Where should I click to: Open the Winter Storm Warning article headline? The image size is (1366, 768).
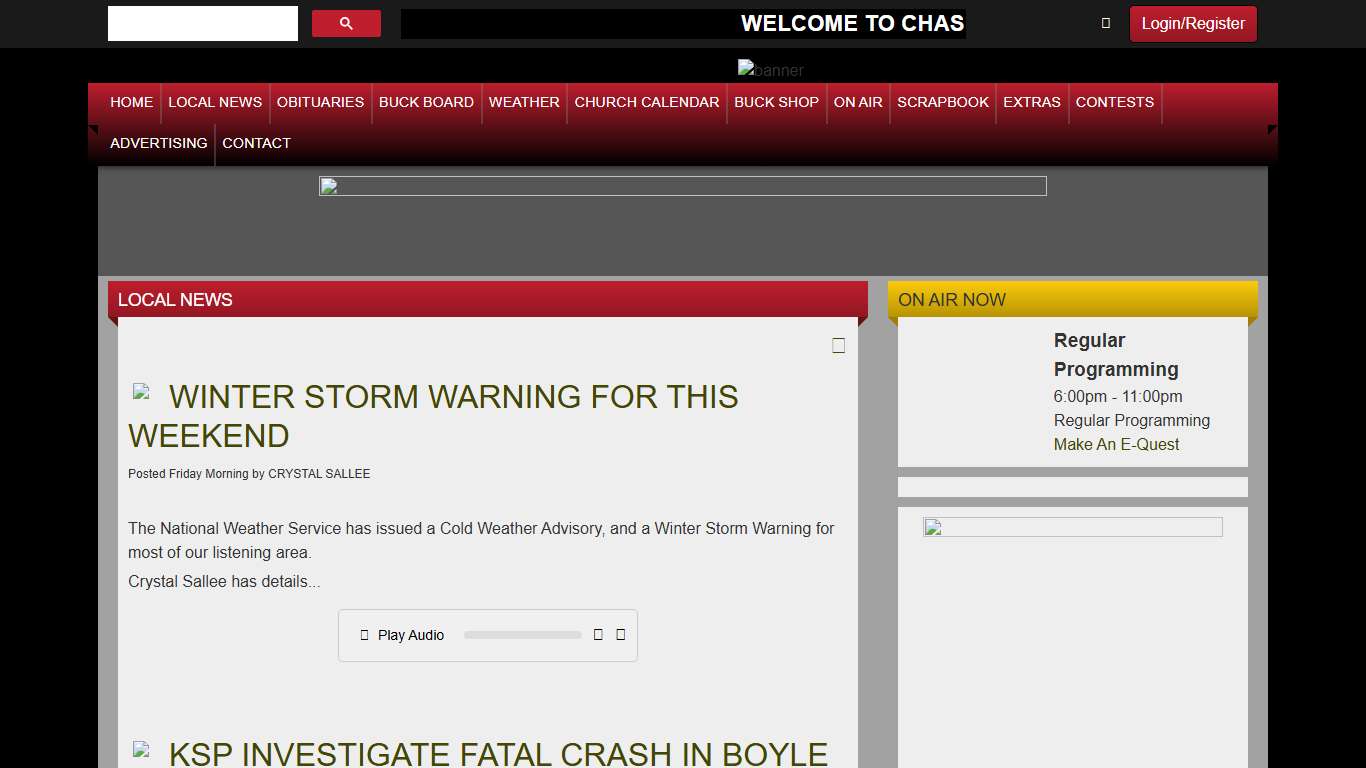pos(453,397)
